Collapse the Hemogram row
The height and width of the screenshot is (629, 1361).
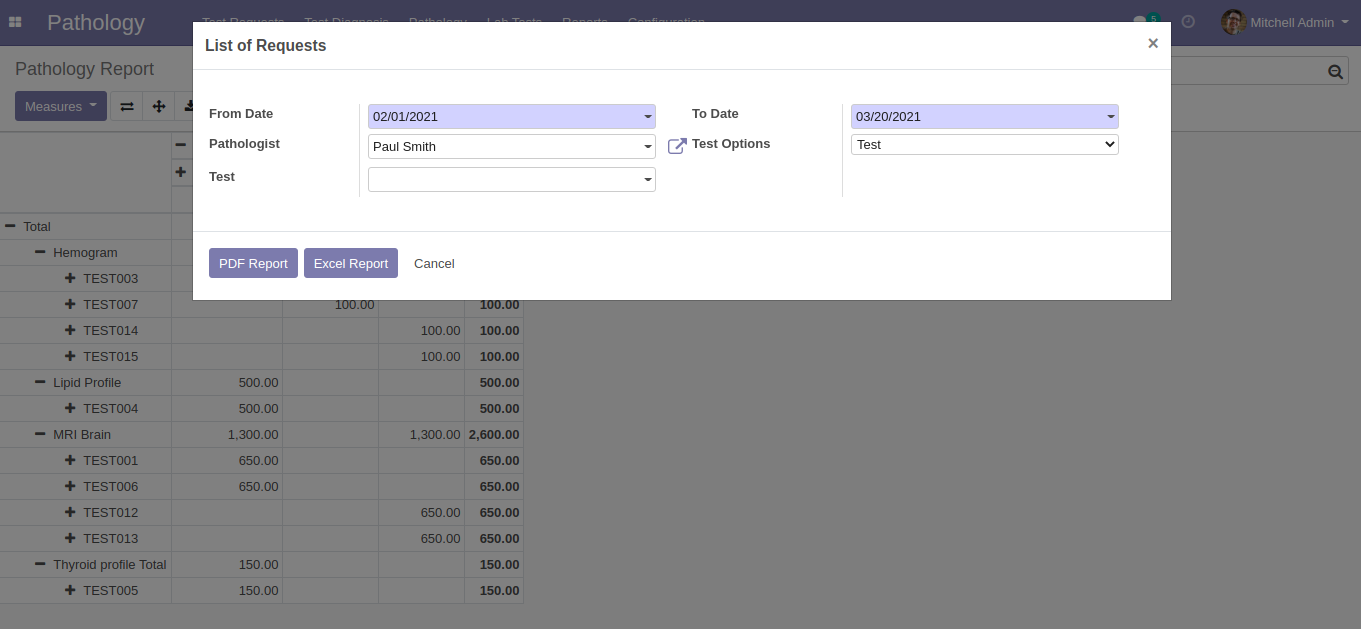point(40,253)
